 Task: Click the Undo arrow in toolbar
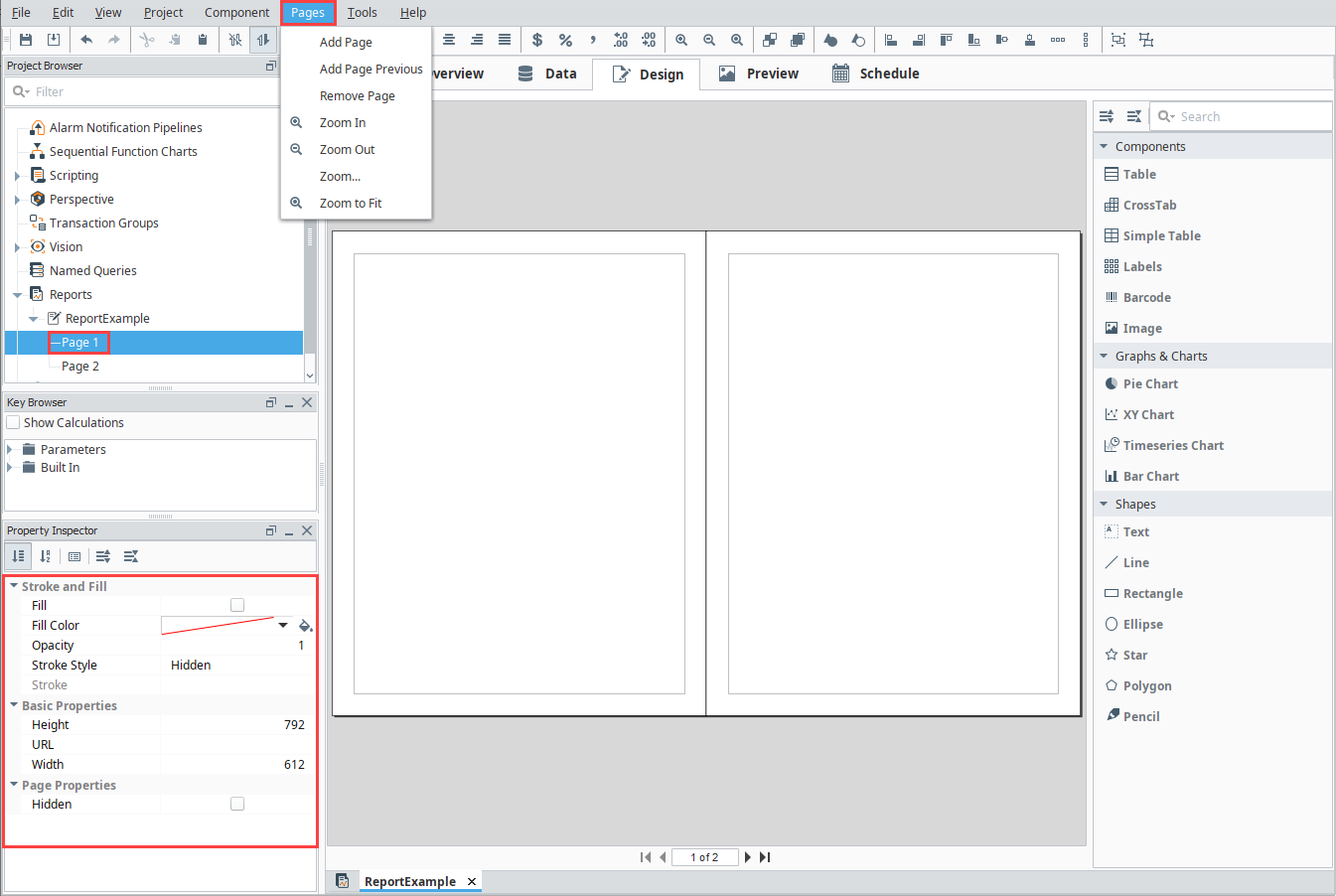tap(86, 40)
